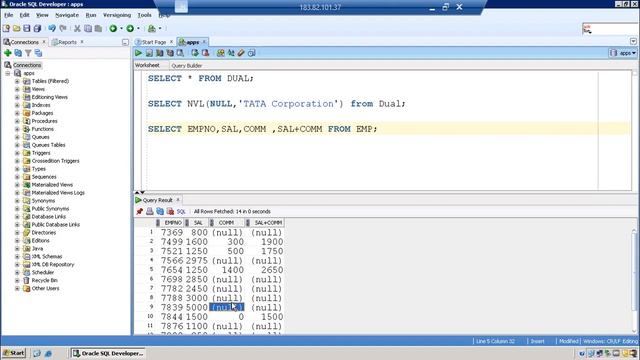Select Other Users tree item

[45, 288]
